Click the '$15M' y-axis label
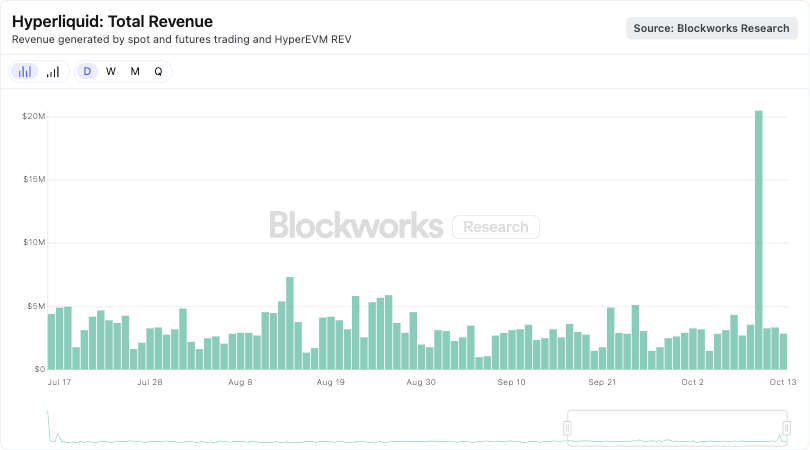Viewport: 810px width, 450px height. 34,179
